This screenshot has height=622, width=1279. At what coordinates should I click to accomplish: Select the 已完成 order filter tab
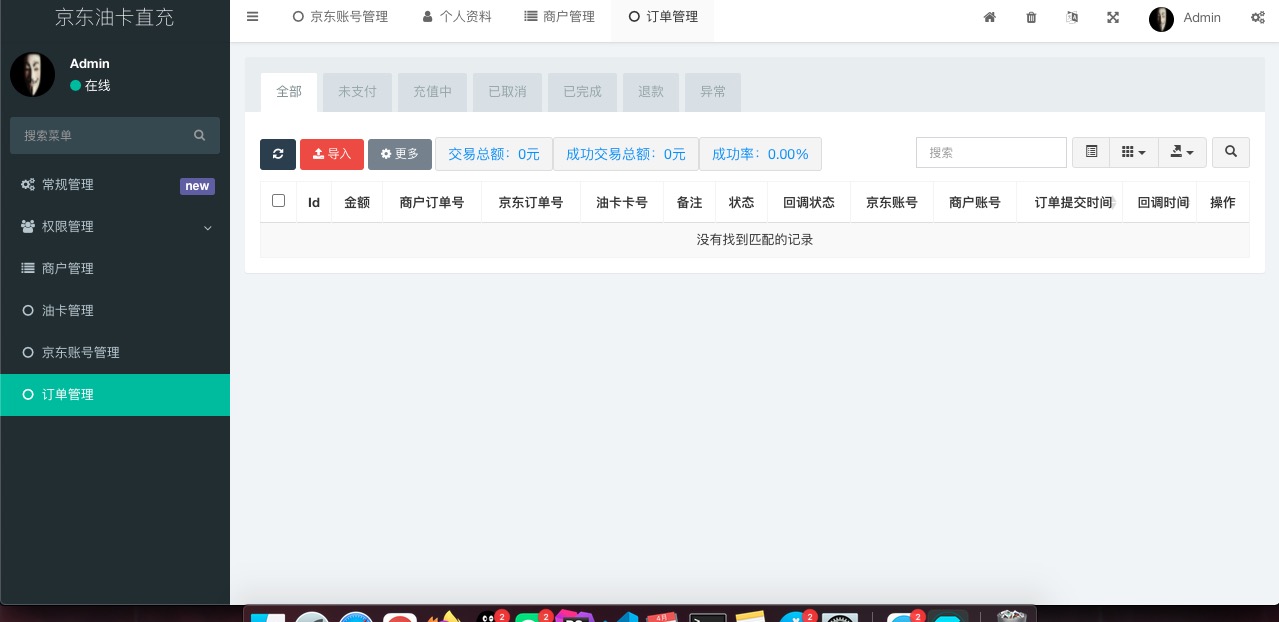tap(582, 92)
